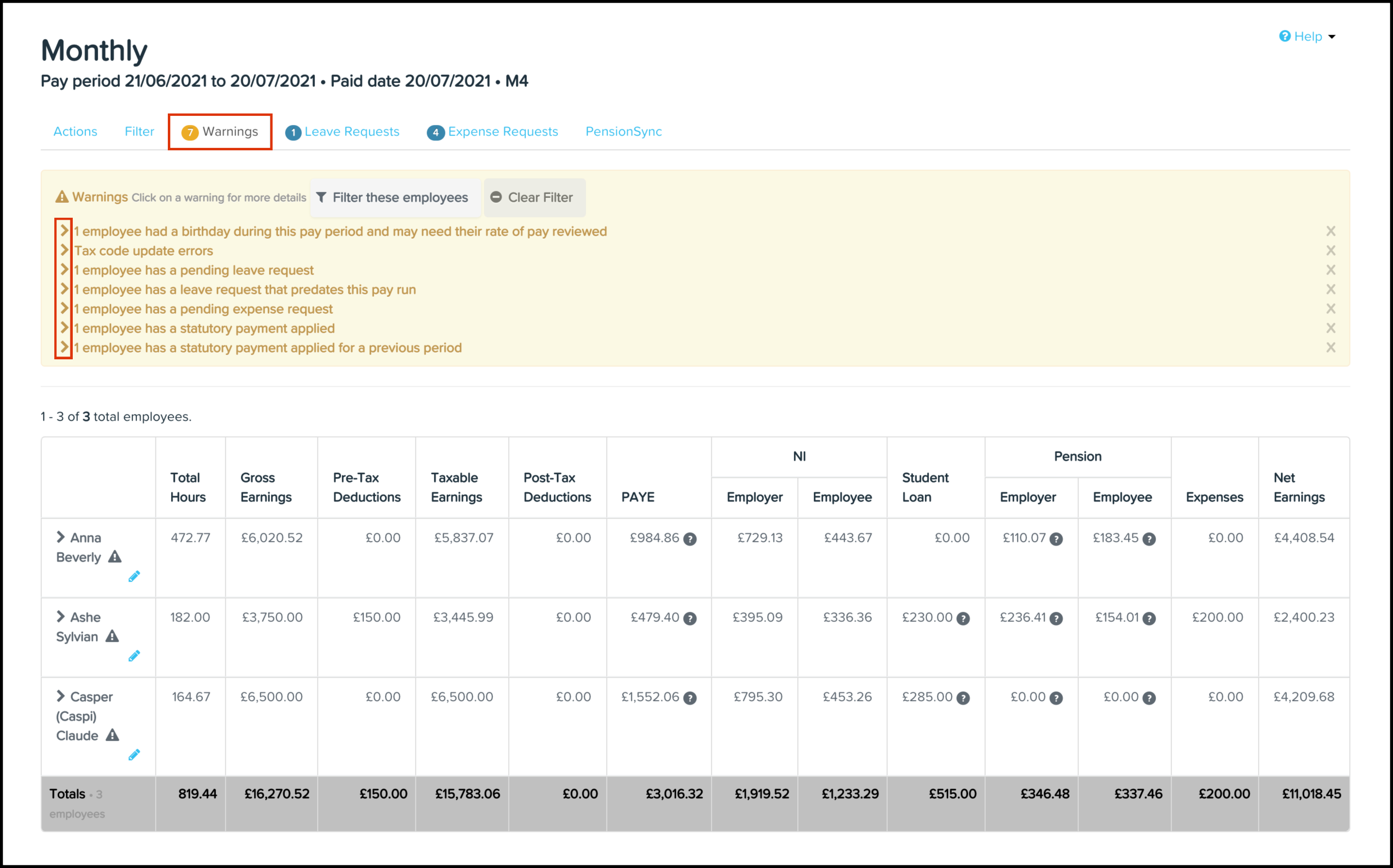Image resolution: width=1393 pixels, height=868 pixels.
Task: Dismiss the Tax code update errors warning
Action: [1330, 251]
